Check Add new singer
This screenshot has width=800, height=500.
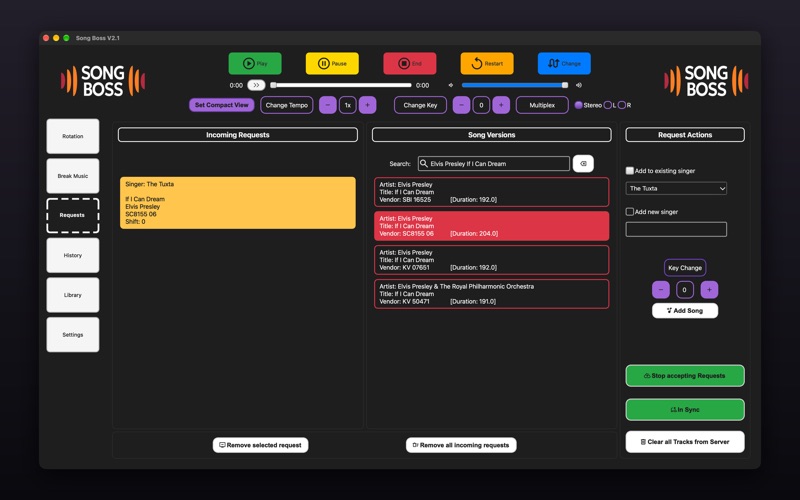630,212
